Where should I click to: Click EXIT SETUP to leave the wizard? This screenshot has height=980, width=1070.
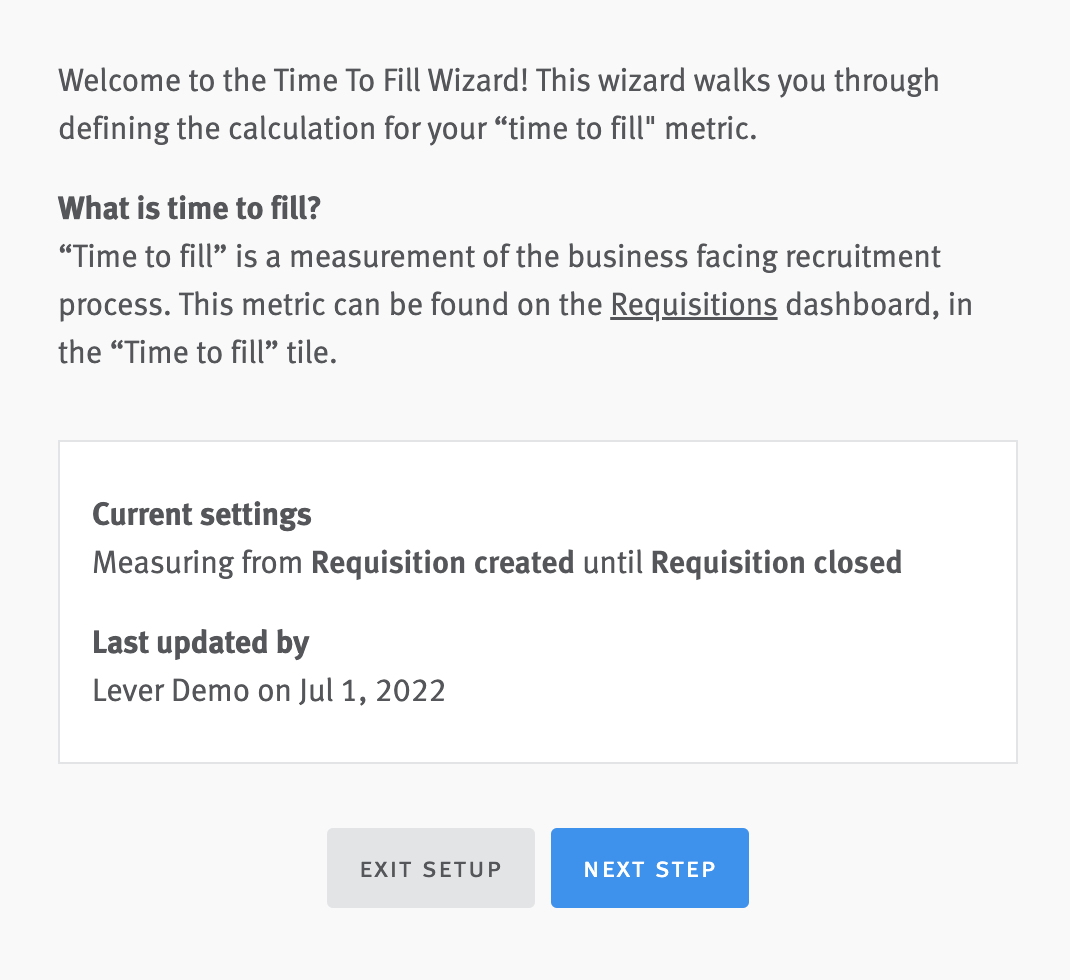(x=430, y=868)
